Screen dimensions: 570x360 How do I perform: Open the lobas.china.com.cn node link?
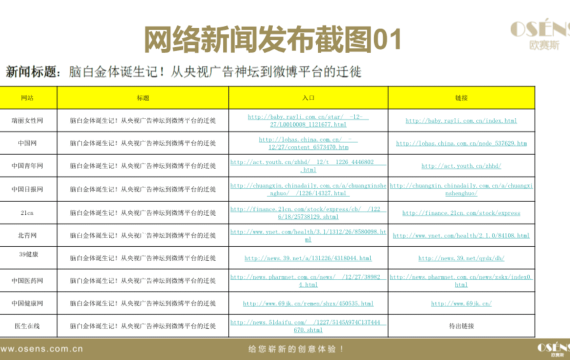click(461, 143)
